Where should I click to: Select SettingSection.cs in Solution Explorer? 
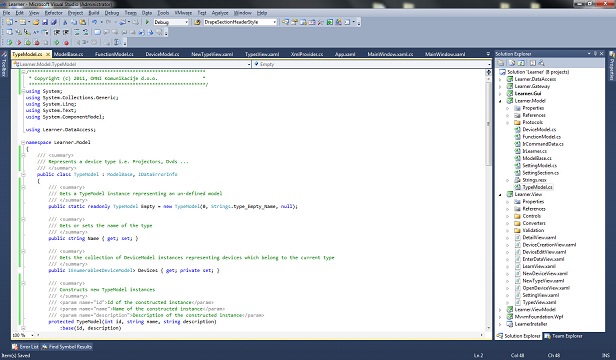pos(540,173)
